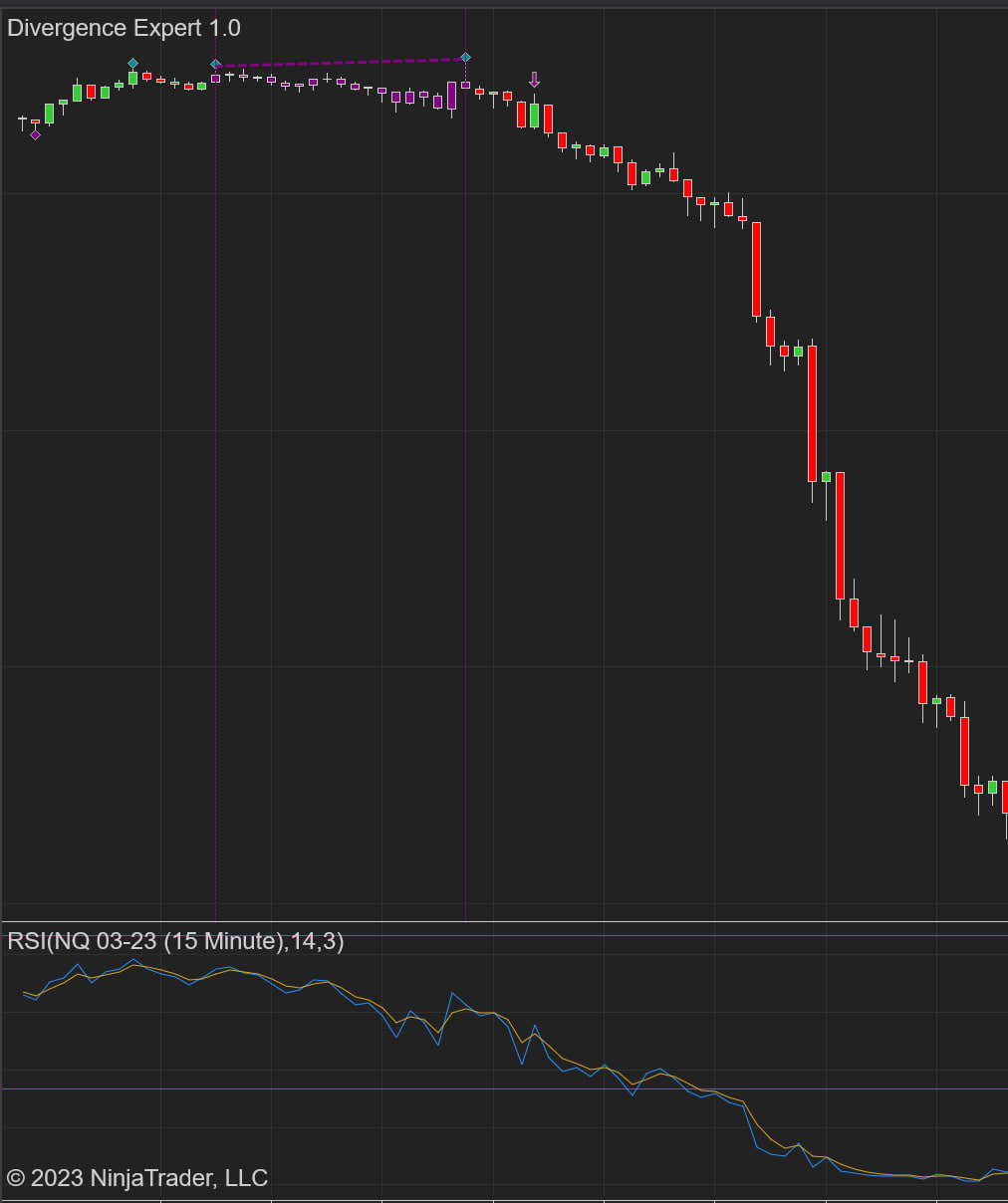Click the tall vertical purple dotted line
This screenshot has width=1008, height=1203.
click(x=216, y=498)
